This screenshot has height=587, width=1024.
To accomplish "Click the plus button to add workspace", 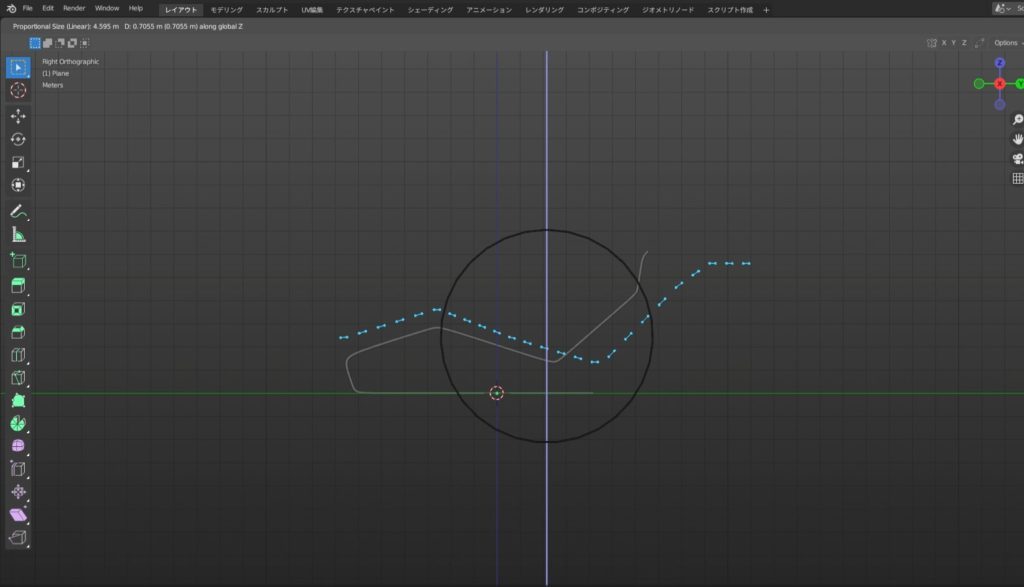I will [x=766, y=9].
